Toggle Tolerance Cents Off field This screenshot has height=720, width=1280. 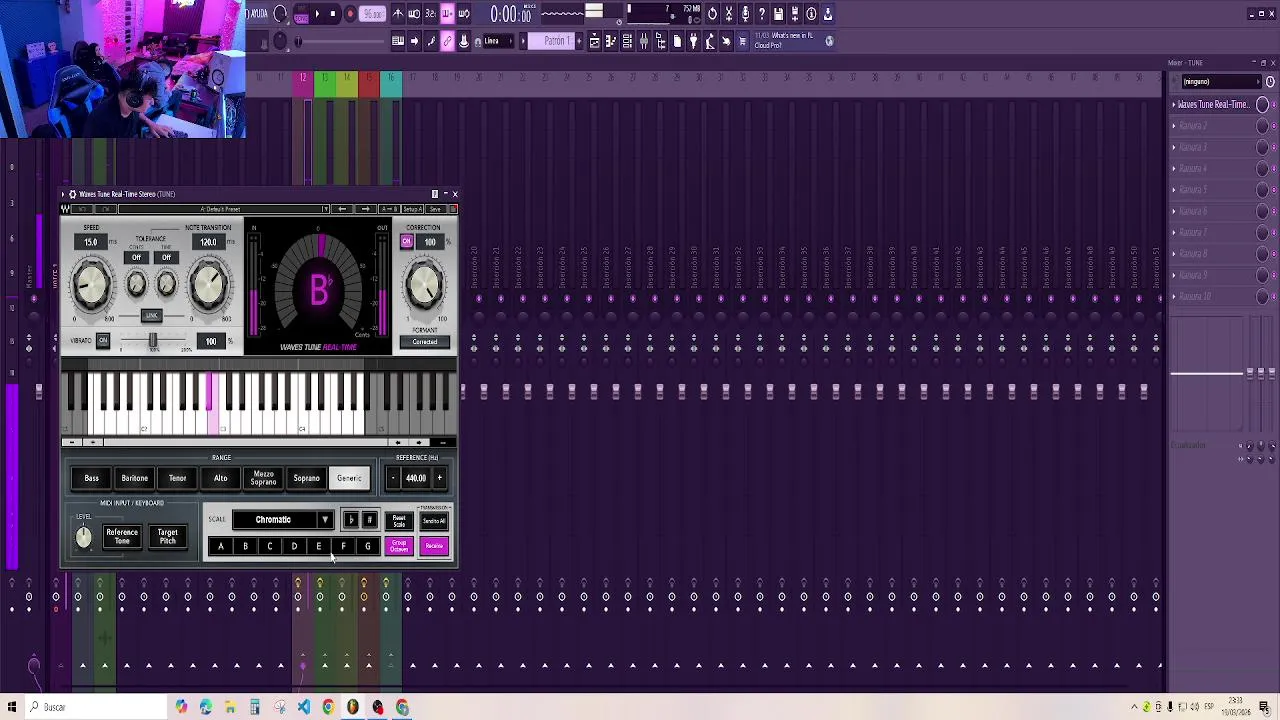[x=136, y=257]
